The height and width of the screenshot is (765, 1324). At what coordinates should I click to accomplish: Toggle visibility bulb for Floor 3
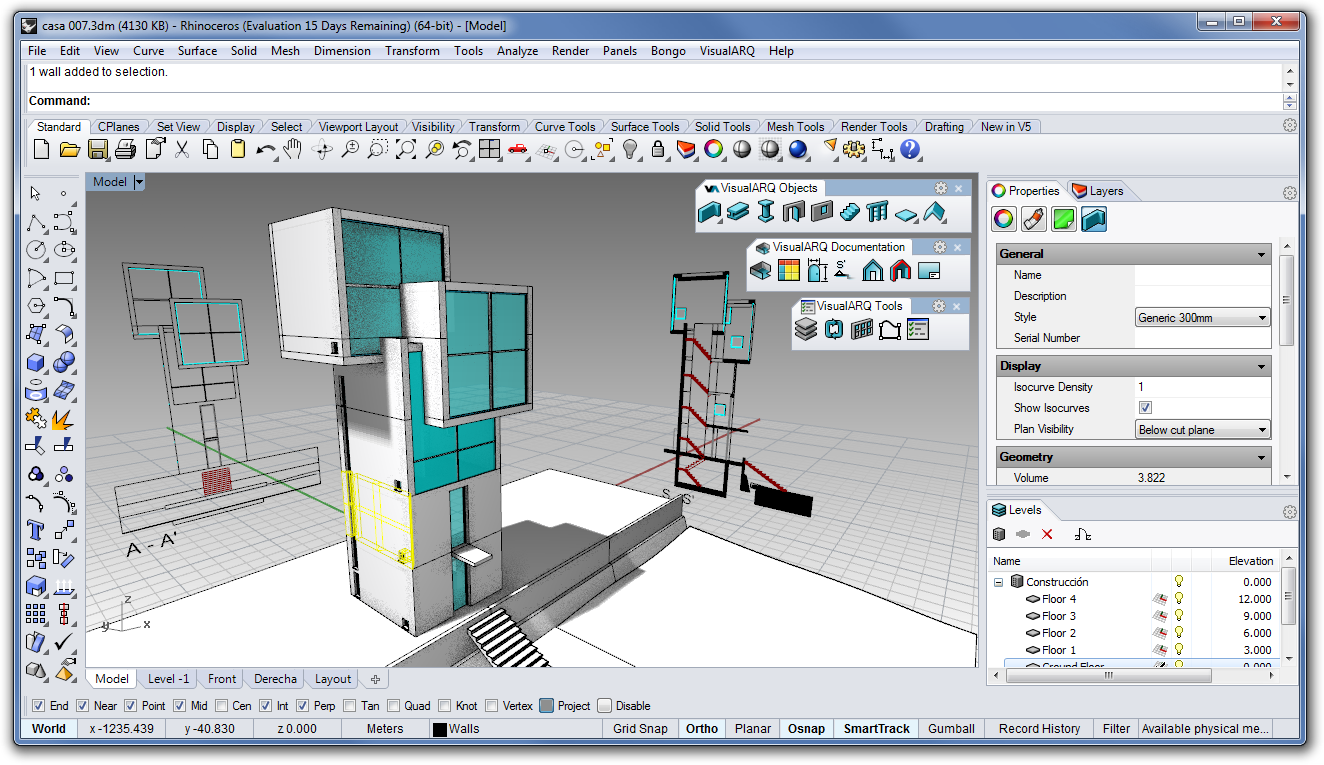point(1179,616)
